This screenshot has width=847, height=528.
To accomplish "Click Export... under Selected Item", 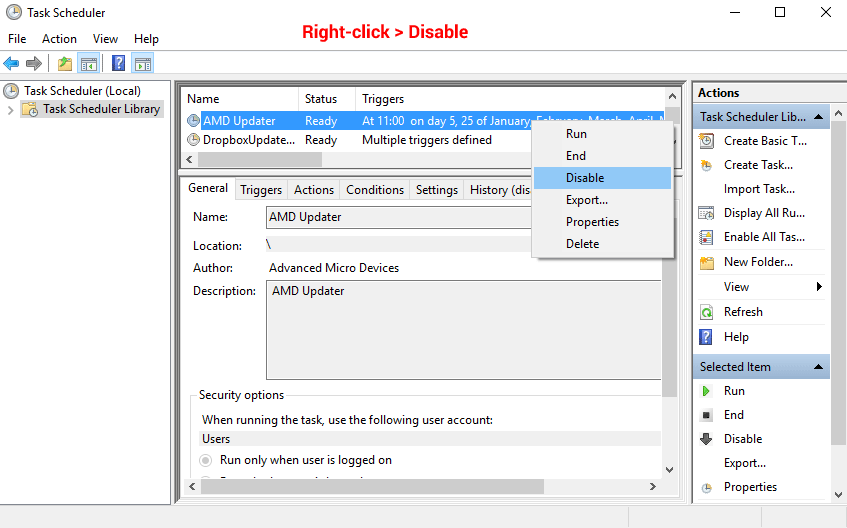I will point(744,463).
